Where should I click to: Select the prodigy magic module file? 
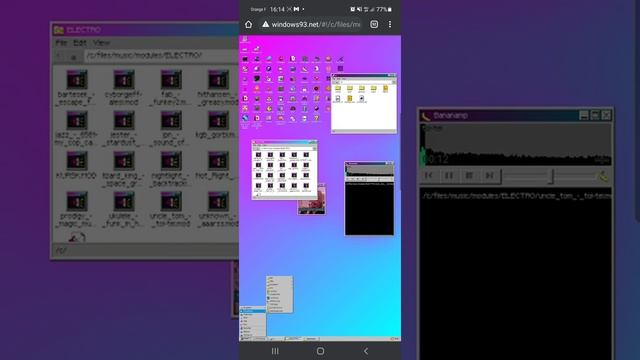point(76,209)
